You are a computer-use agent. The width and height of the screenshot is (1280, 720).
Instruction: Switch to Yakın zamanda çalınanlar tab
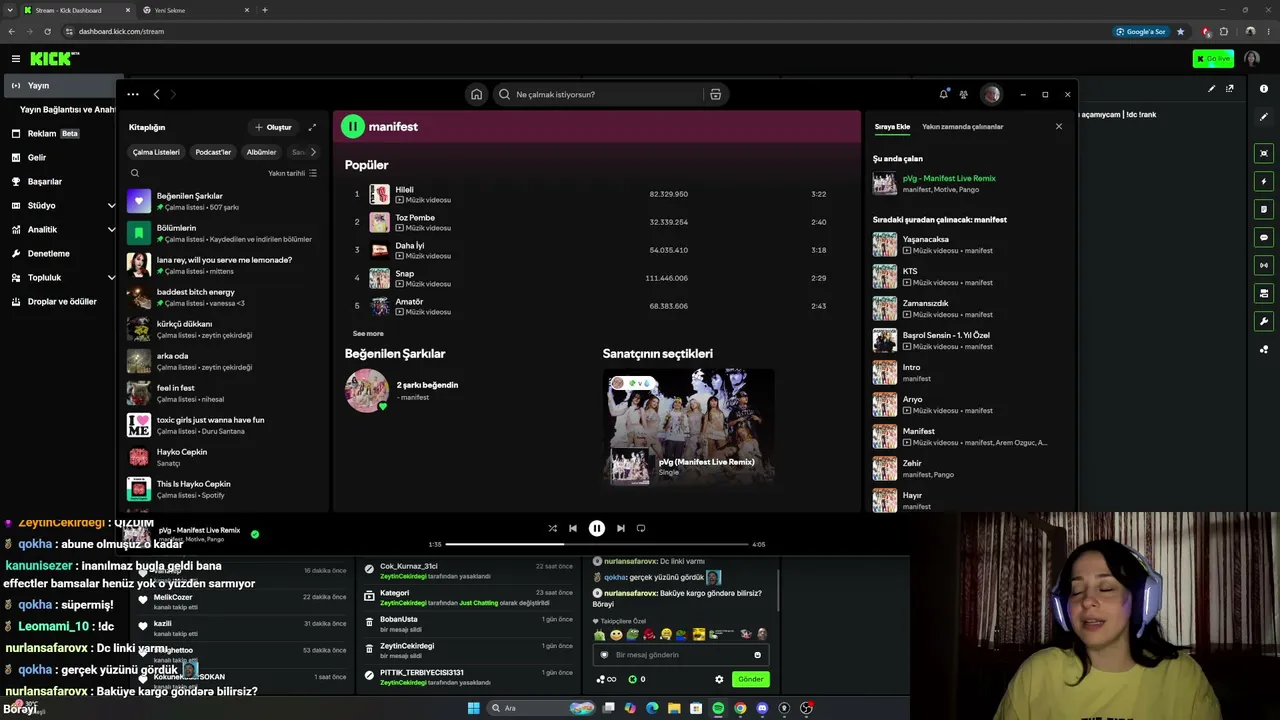click(x=962, y=127)
